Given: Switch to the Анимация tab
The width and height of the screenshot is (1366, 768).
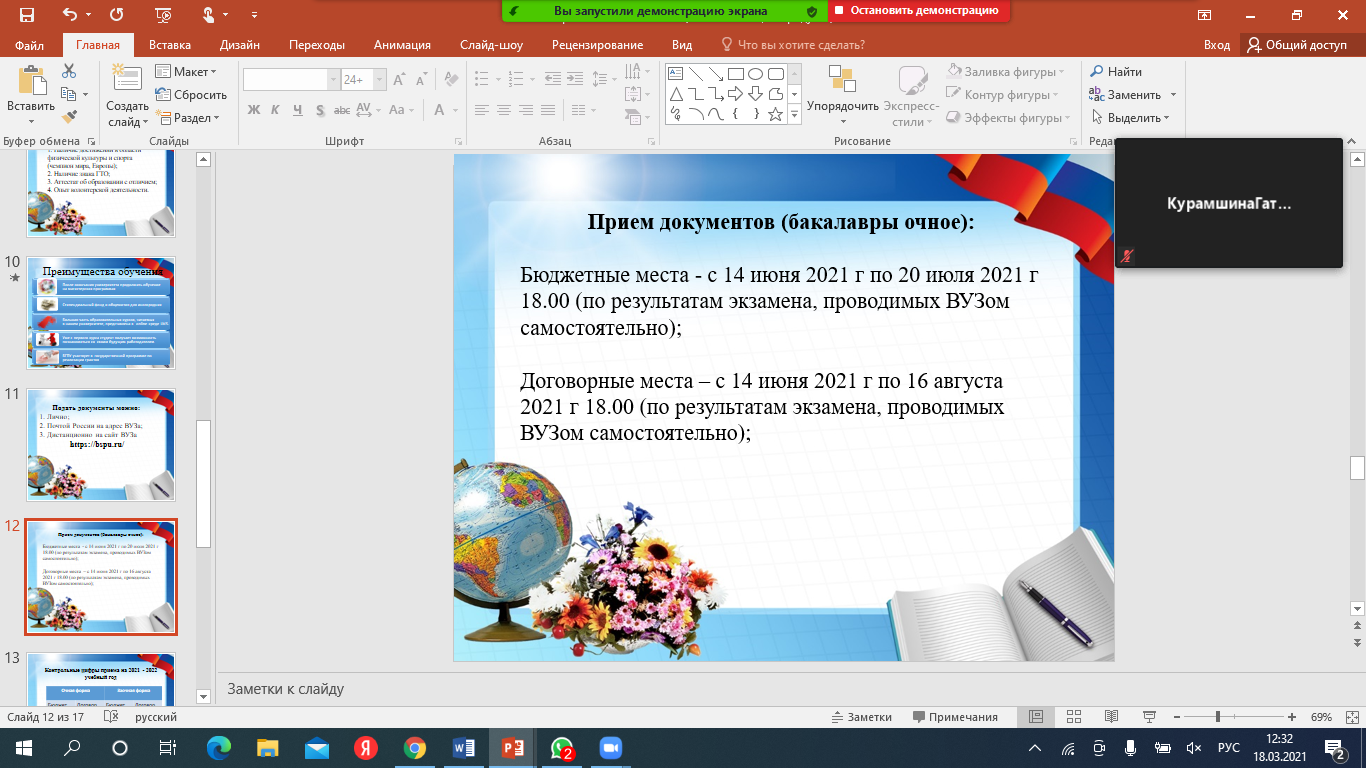Looking at the screenshot, I should (402, 45).
